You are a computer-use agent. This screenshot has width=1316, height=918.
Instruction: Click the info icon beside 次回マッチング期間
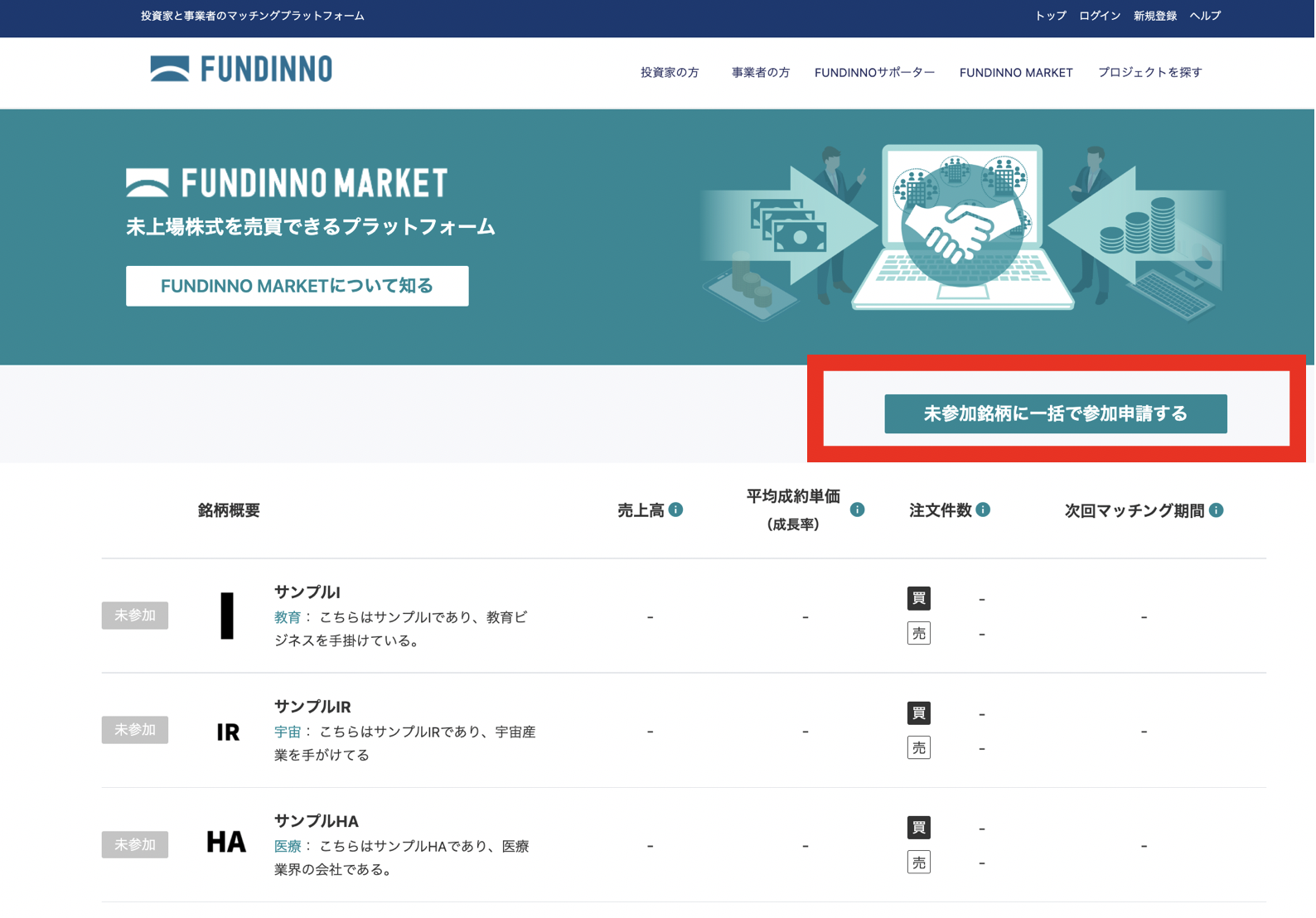(1216, 510)
